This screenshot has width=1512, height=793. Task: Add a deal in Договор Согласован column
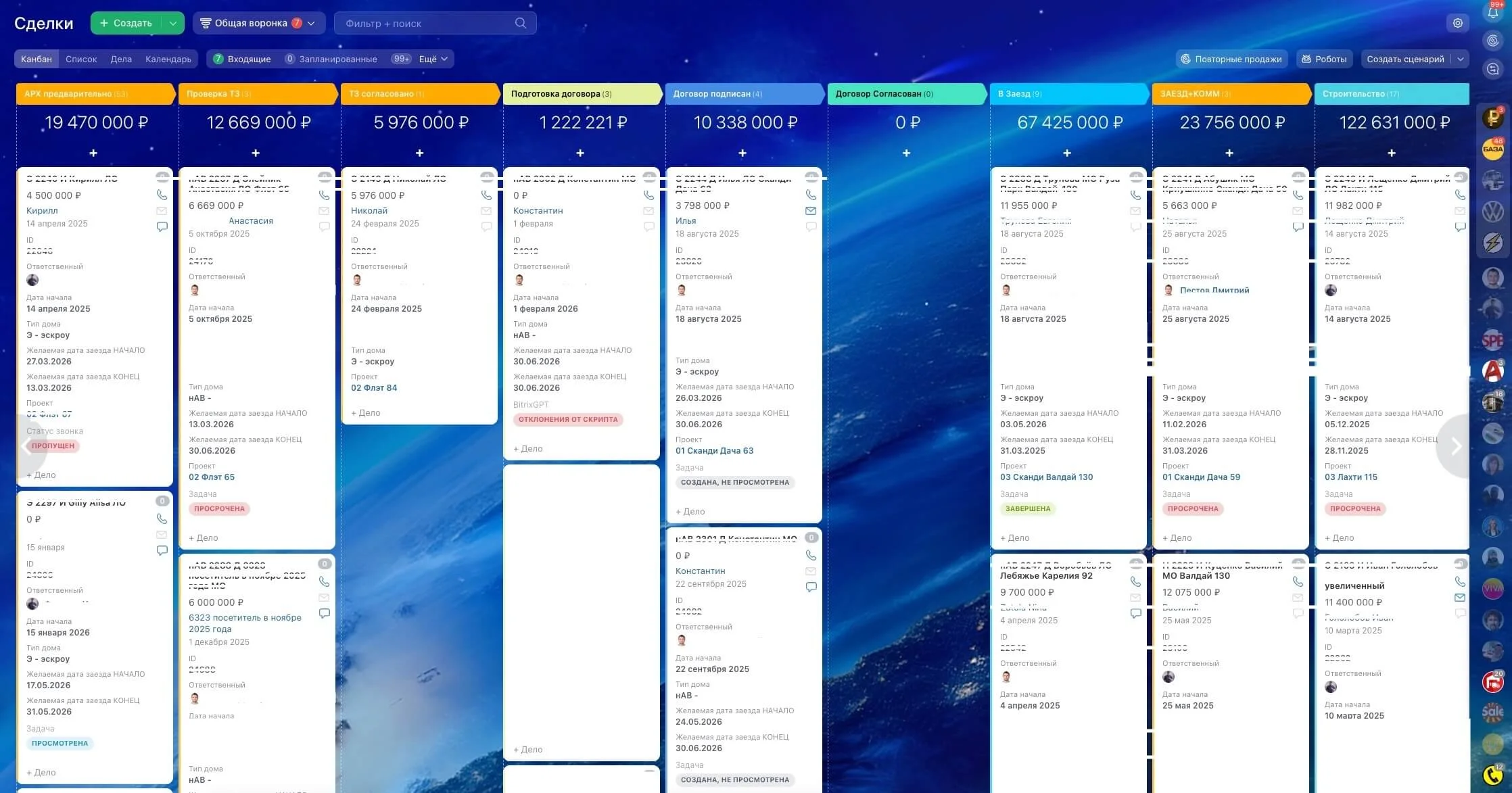point(906,153)
